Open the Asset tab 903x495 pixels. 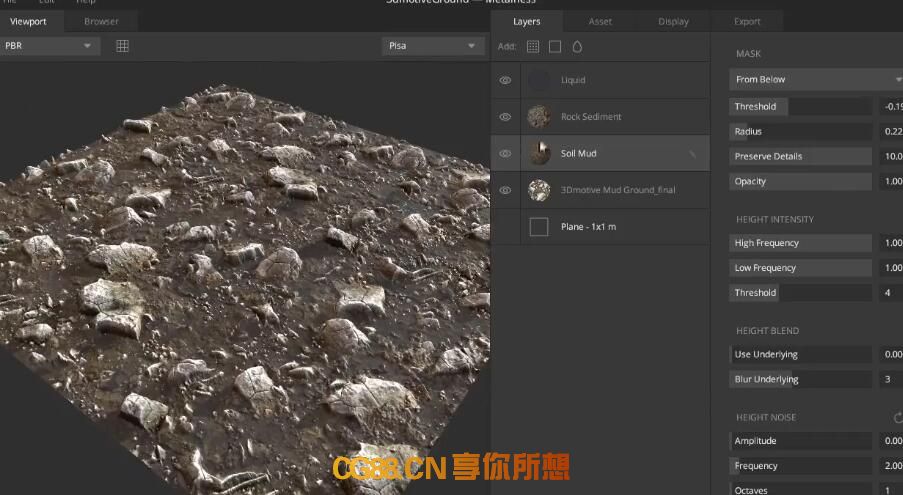tap(600, 21)
